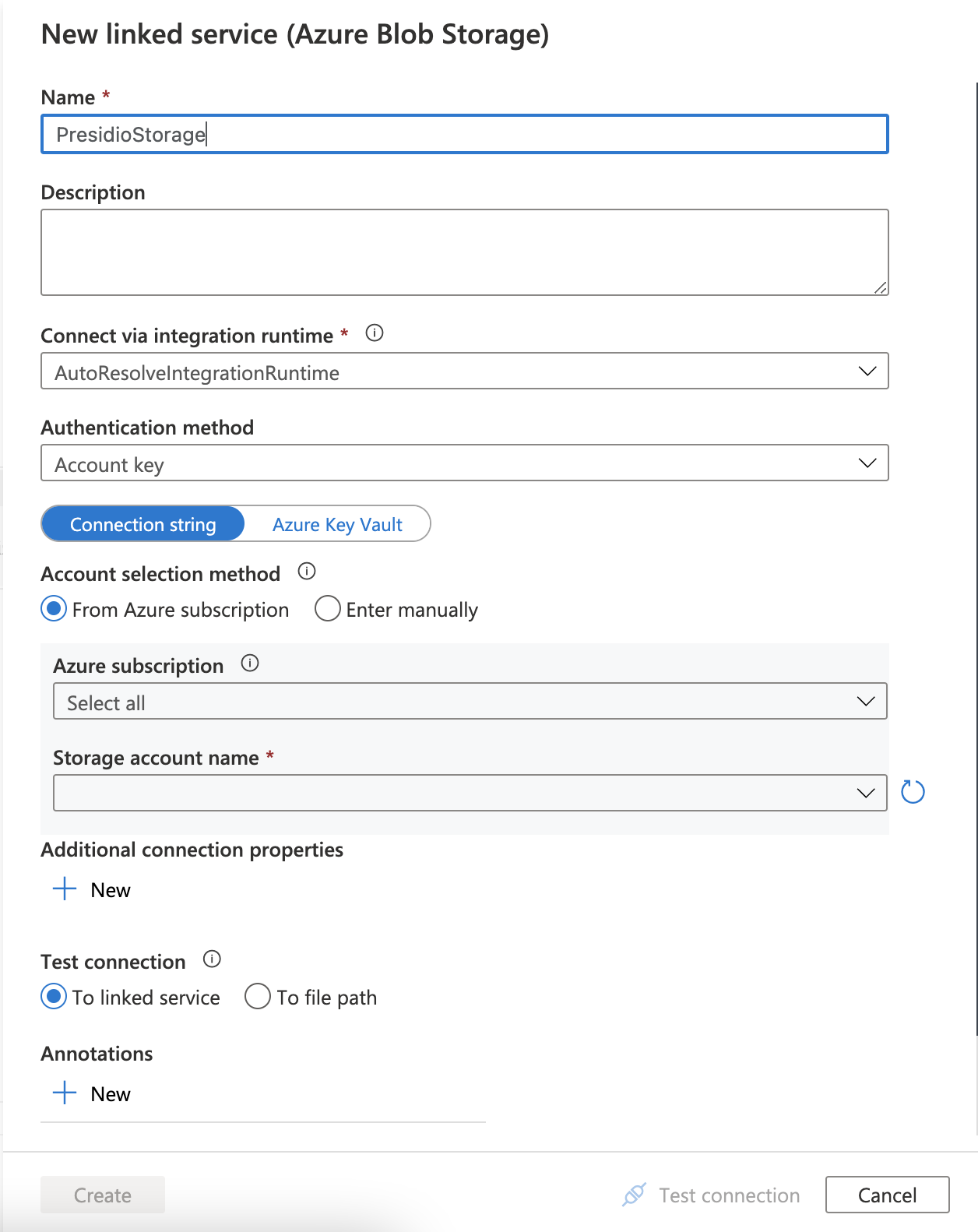Click the 'Storage account name' label

pyautogui.click(x=156, y=758)
